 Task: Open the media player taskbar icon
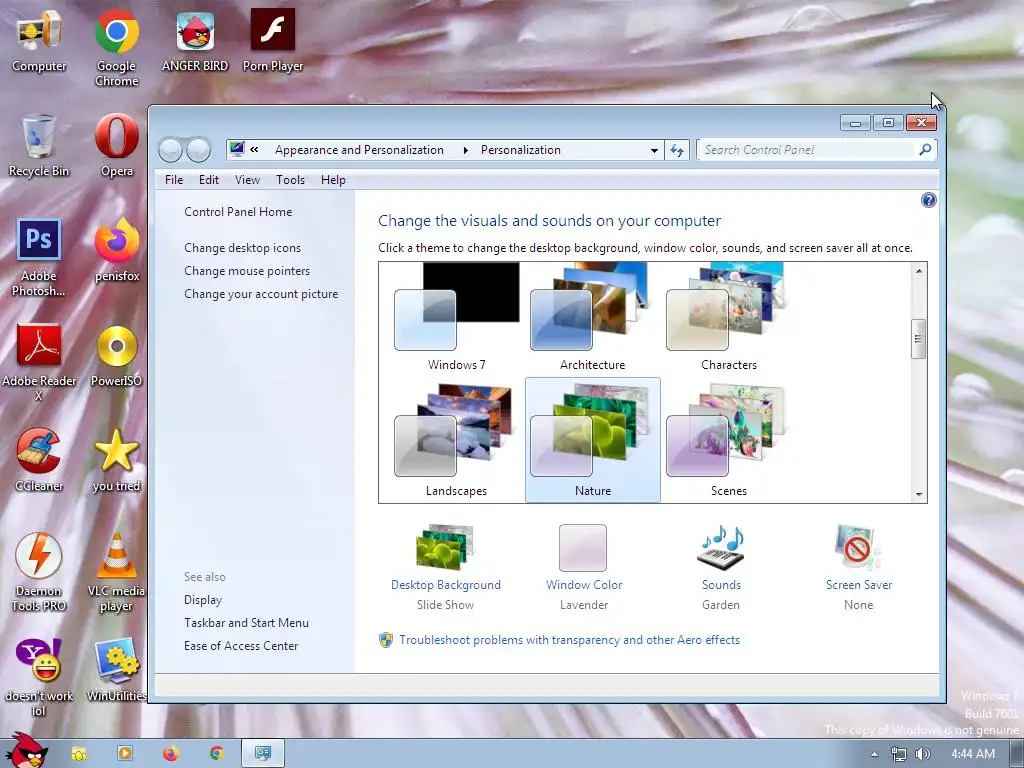(124, 754)
